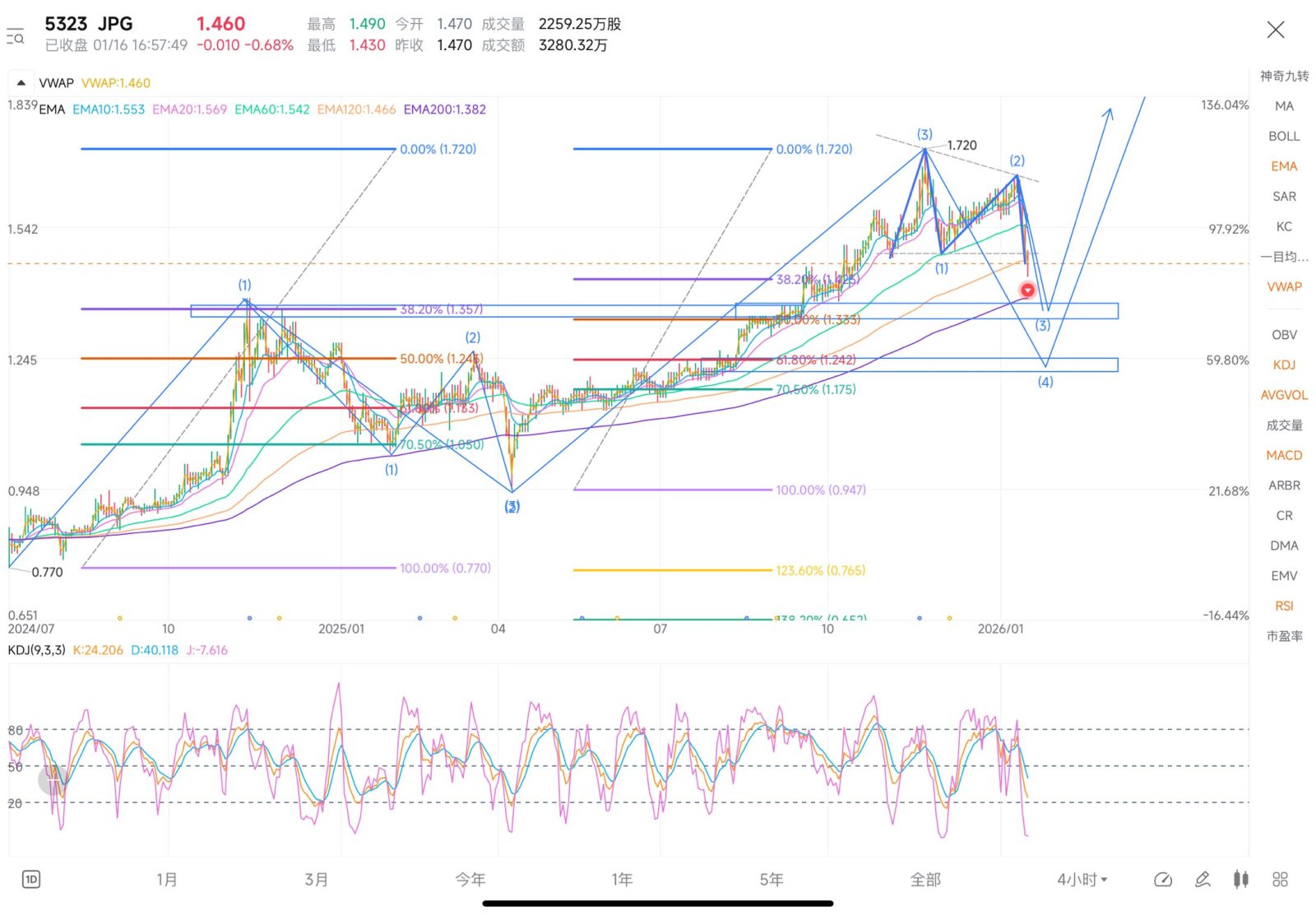Click the KDJ(9,3,3) indicator label
The image size is (1316, 915).
[36, 650]
